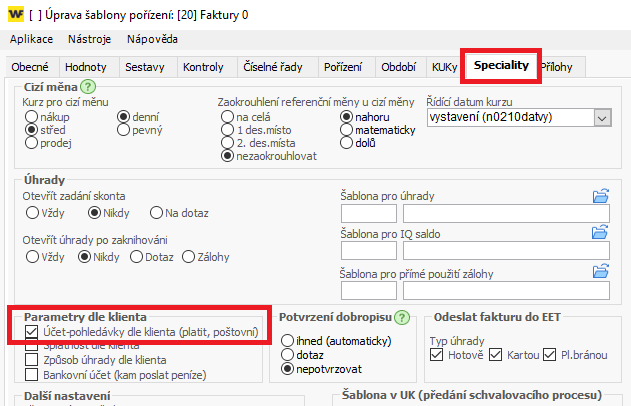Switch to the Kontroly tab

coord(204,67)
